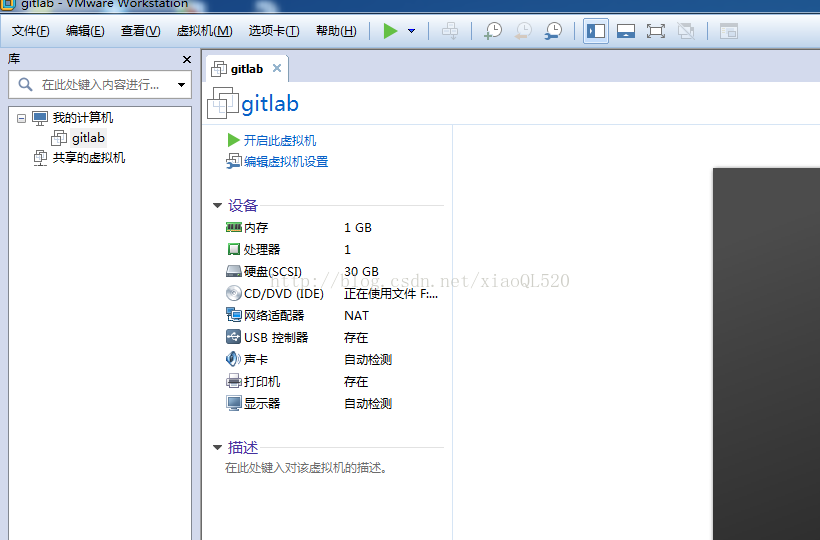Click the 硬盘(SCSI) hard disk row
The height and width of the screenshot is (540, 820).
(x=334, y=272)
